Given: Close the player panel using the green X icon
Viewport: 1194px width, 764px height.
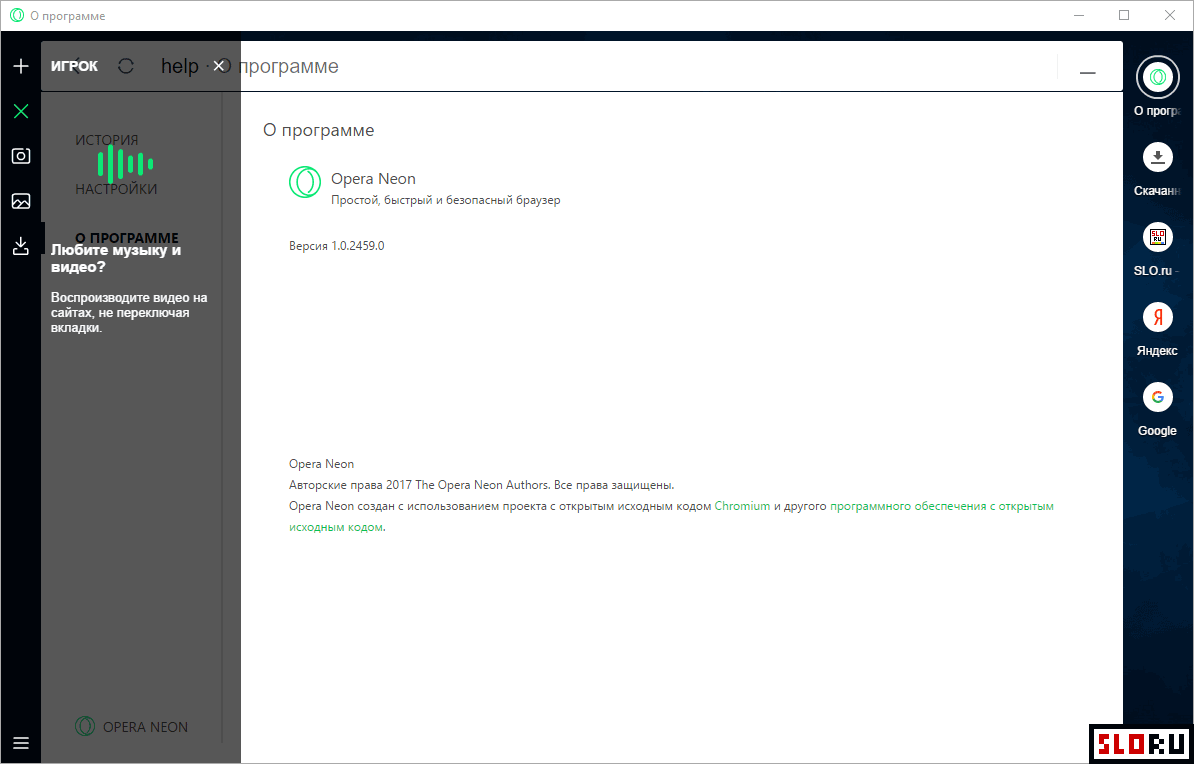Looking at the screenshot, I should (21, 112).
